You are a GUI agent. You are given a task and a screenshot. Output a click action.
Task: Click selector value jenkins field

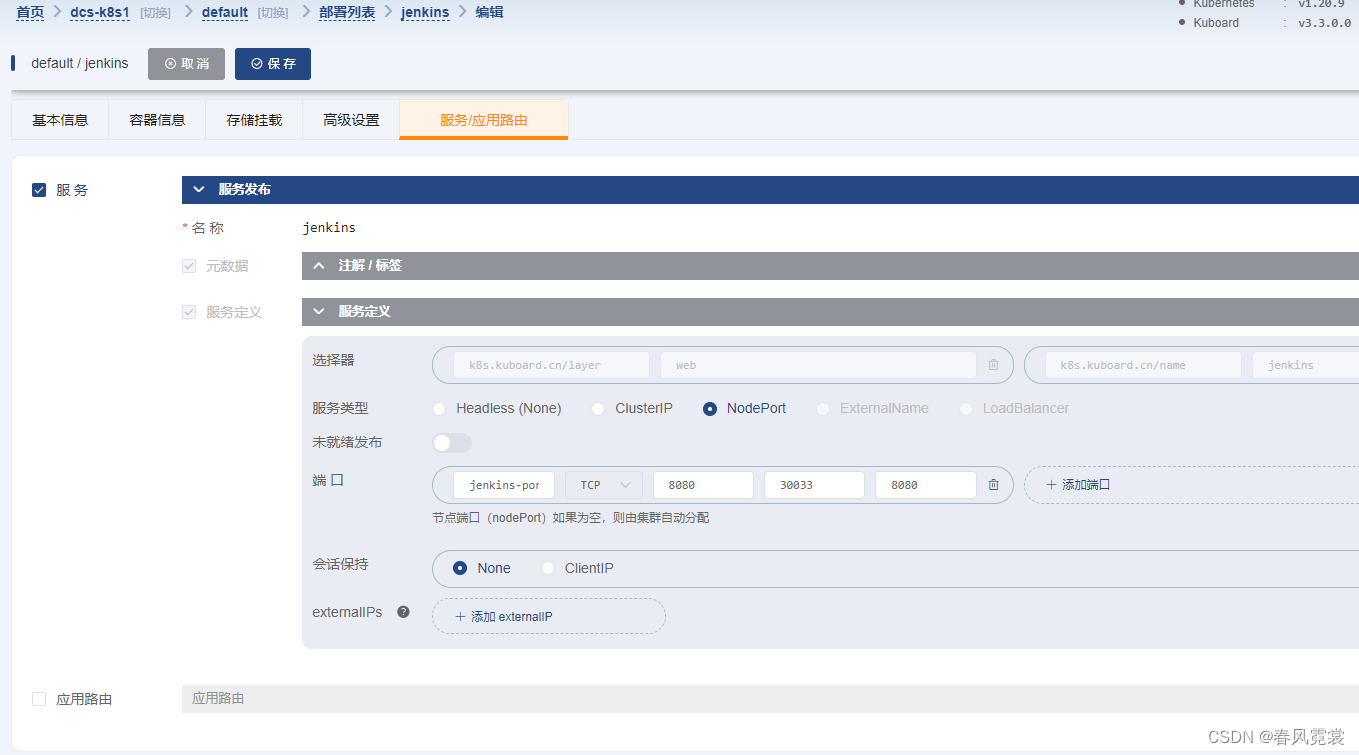pyautogui.click(x=1306, y=365)
